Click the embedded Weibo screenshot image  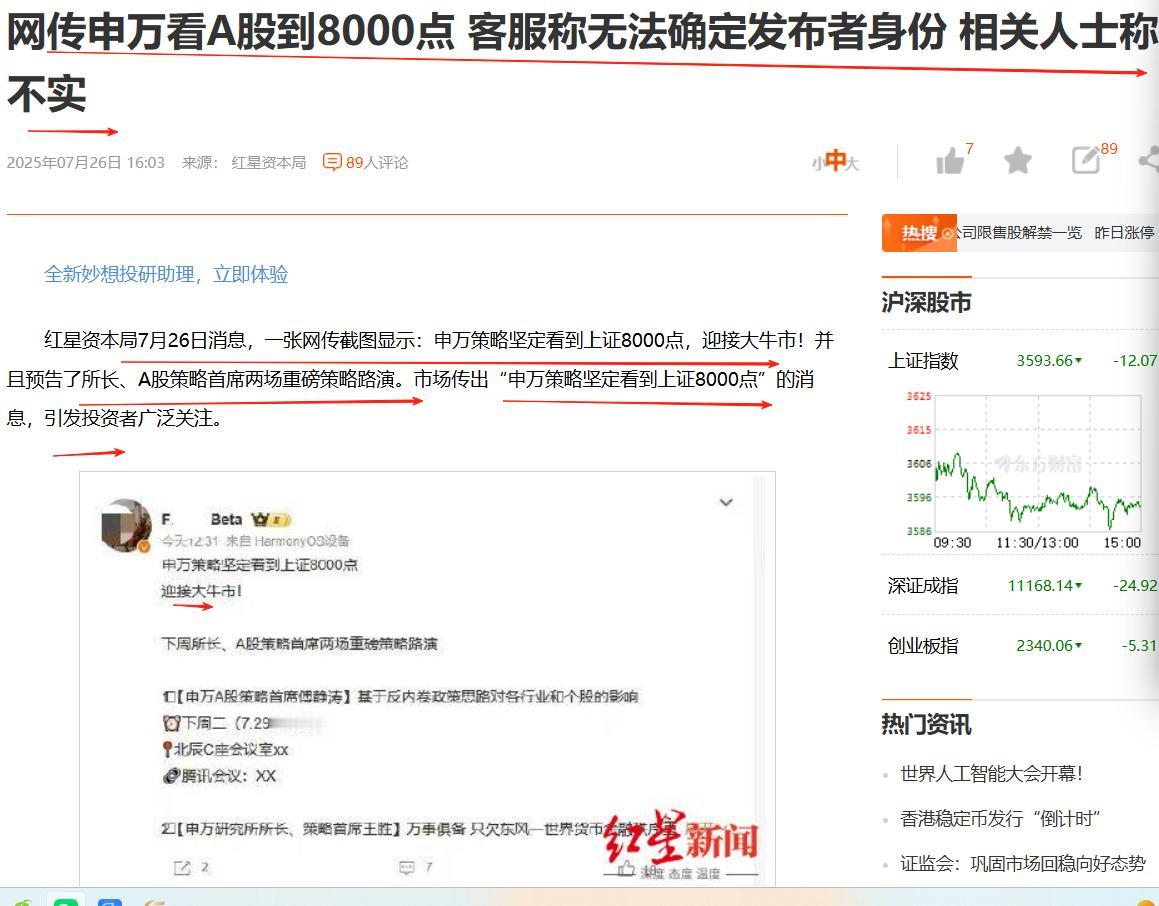(427, 678)
